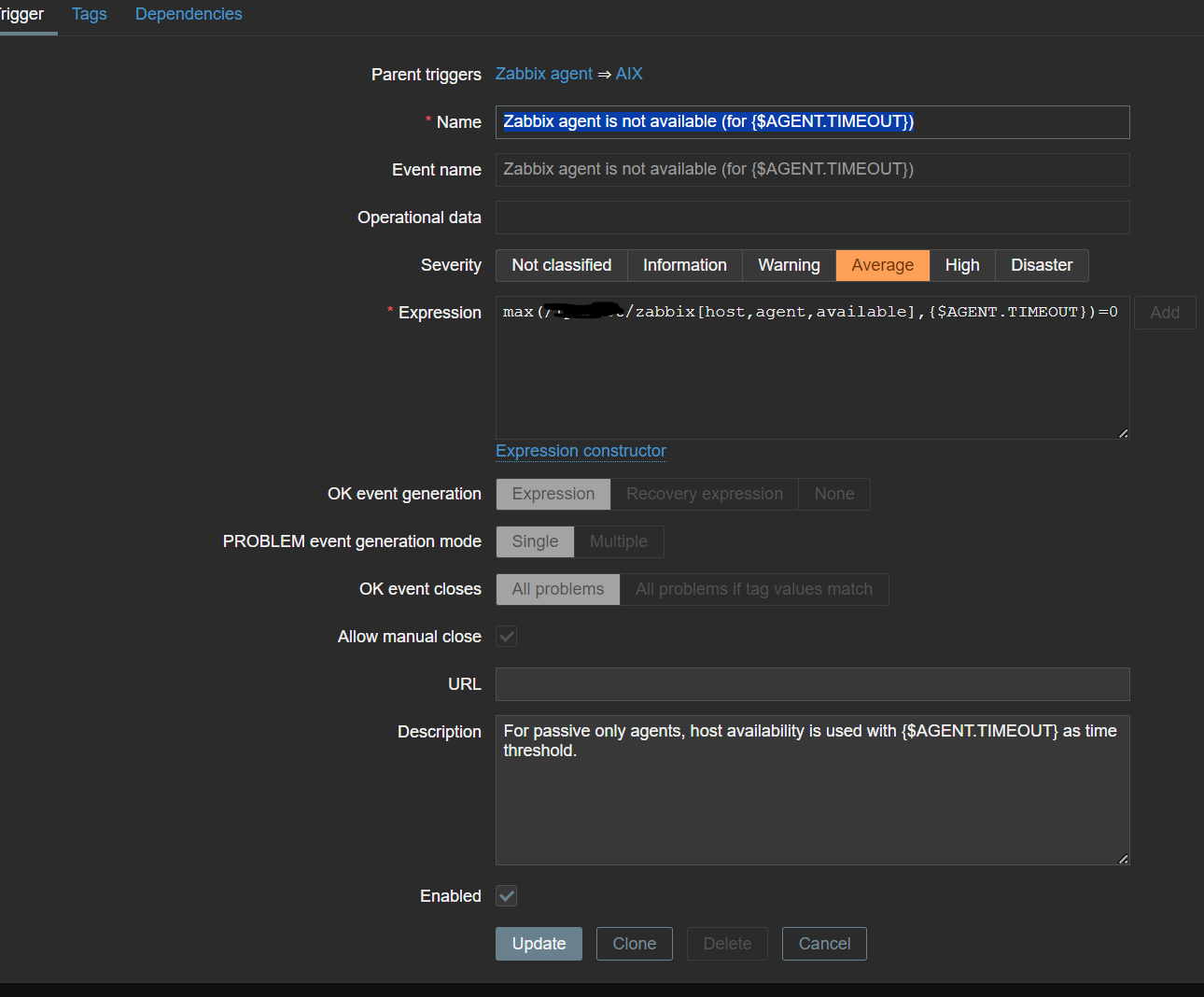Switch to the Trigger tab
This screenshot has height=997, width=1204.
21,14
